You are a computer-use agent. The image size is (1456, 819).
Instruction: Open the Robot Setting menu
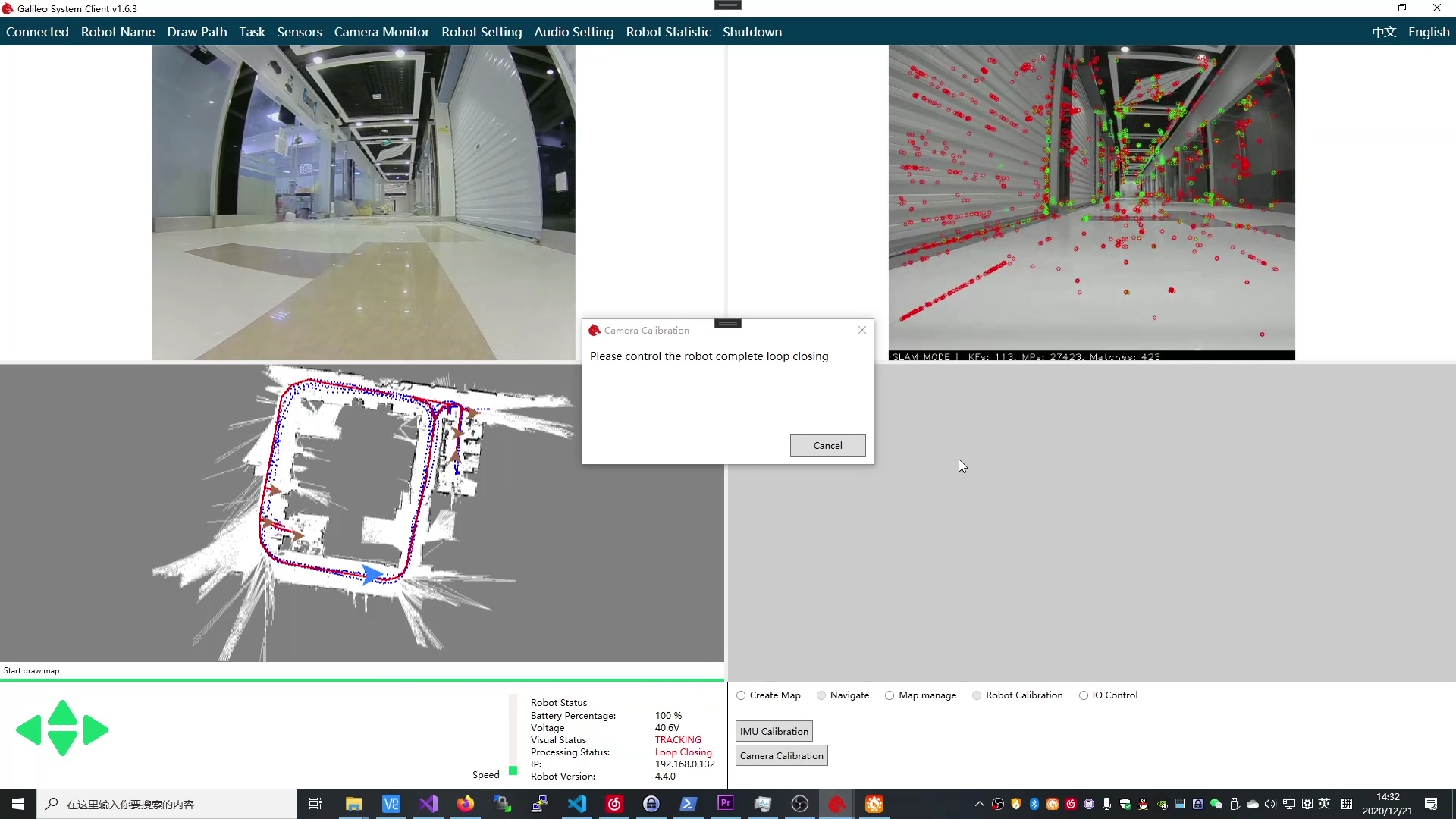click(482, 32)
